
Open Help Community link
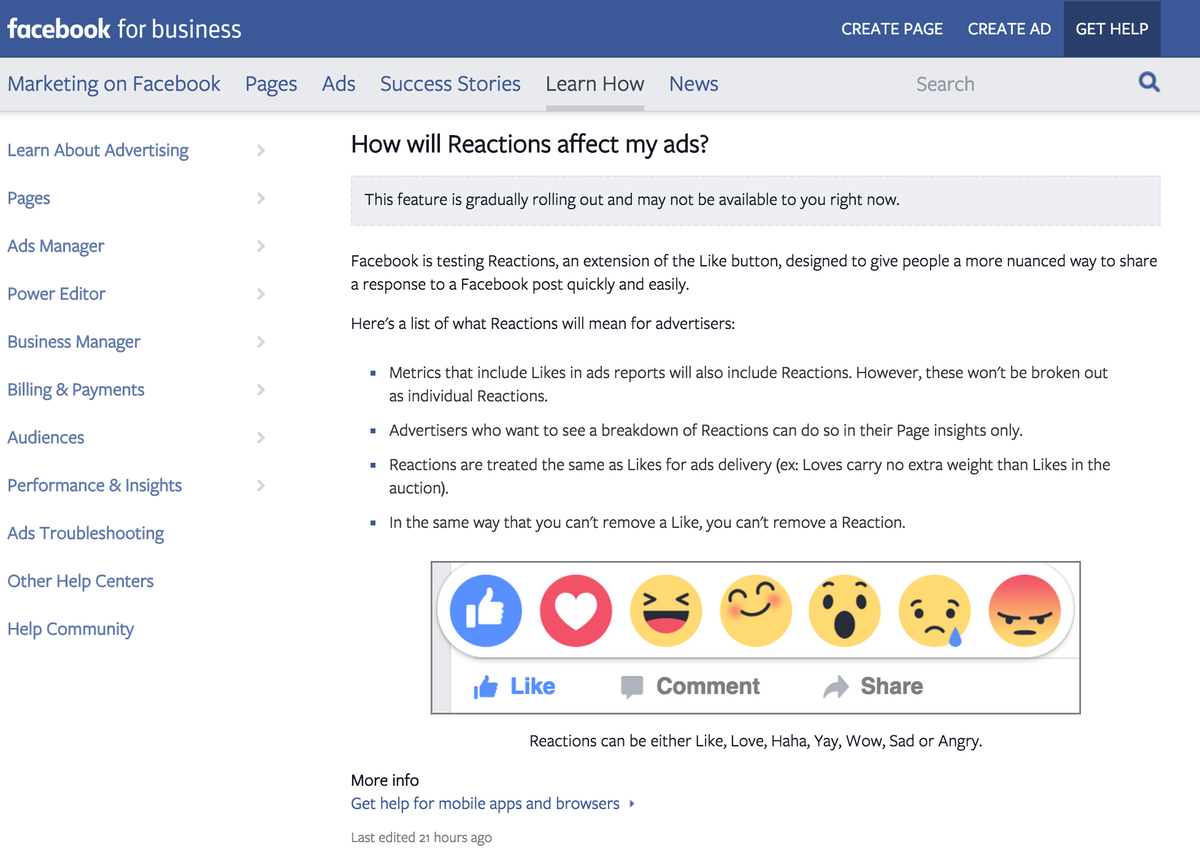pyautogui.click(x=71, y=629)
